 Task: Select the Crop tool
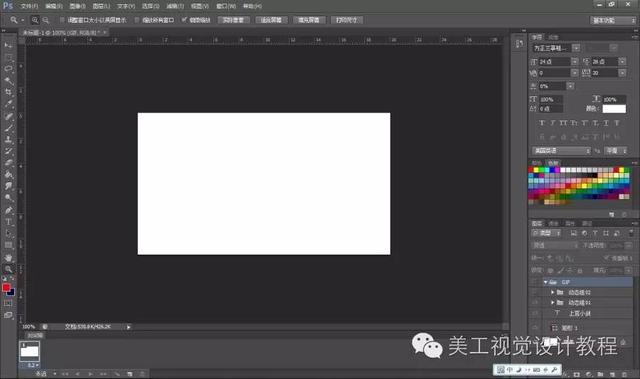8,92
